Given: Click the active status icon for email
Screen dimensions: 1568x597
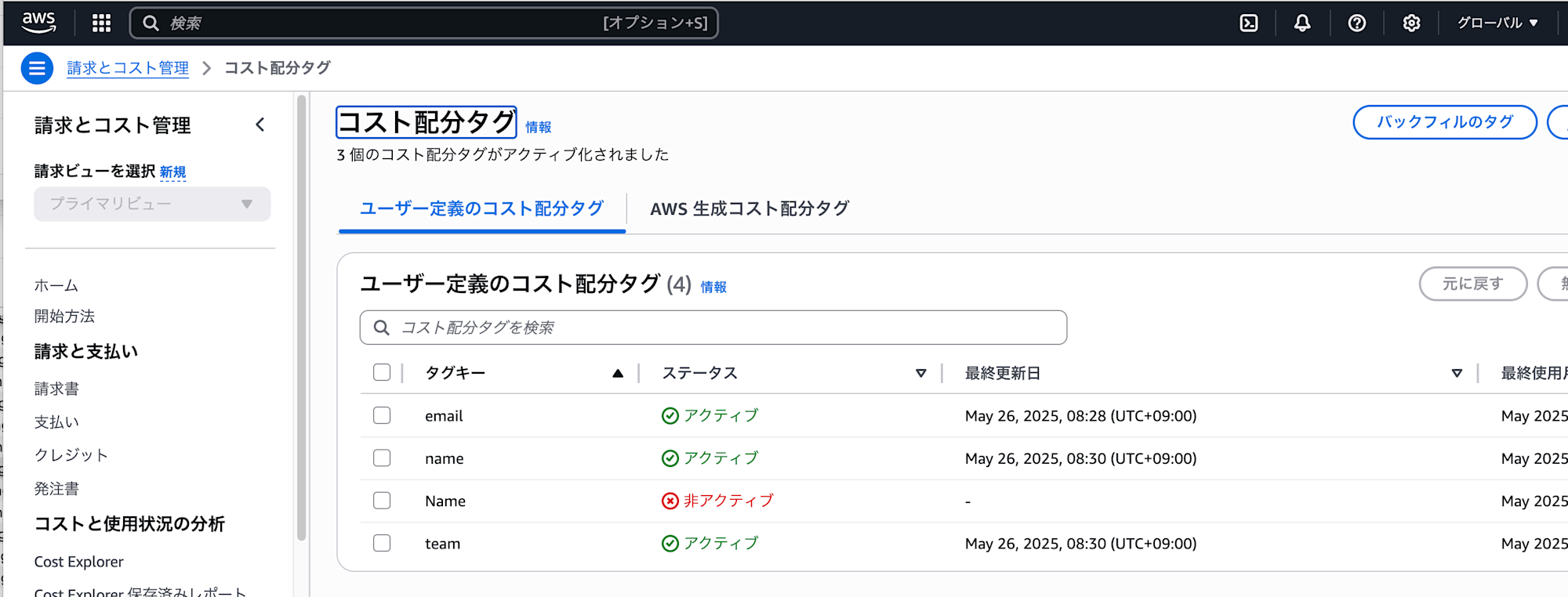Looking at the screenshot, I should click(670, 416).
